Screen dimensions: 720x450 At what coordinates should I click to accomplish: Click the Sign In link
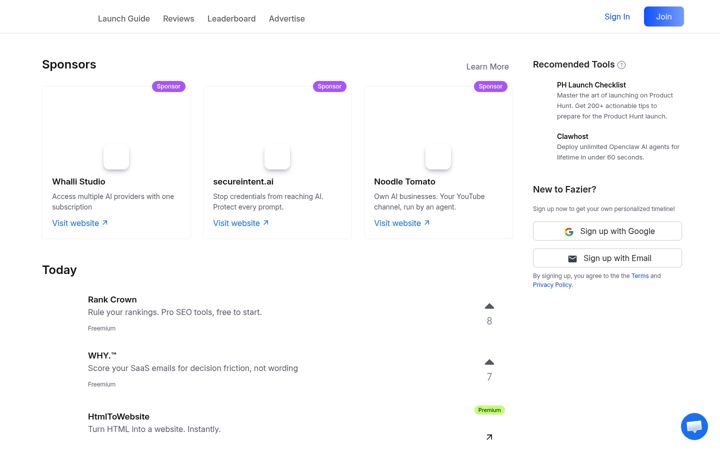click(617, 17)
